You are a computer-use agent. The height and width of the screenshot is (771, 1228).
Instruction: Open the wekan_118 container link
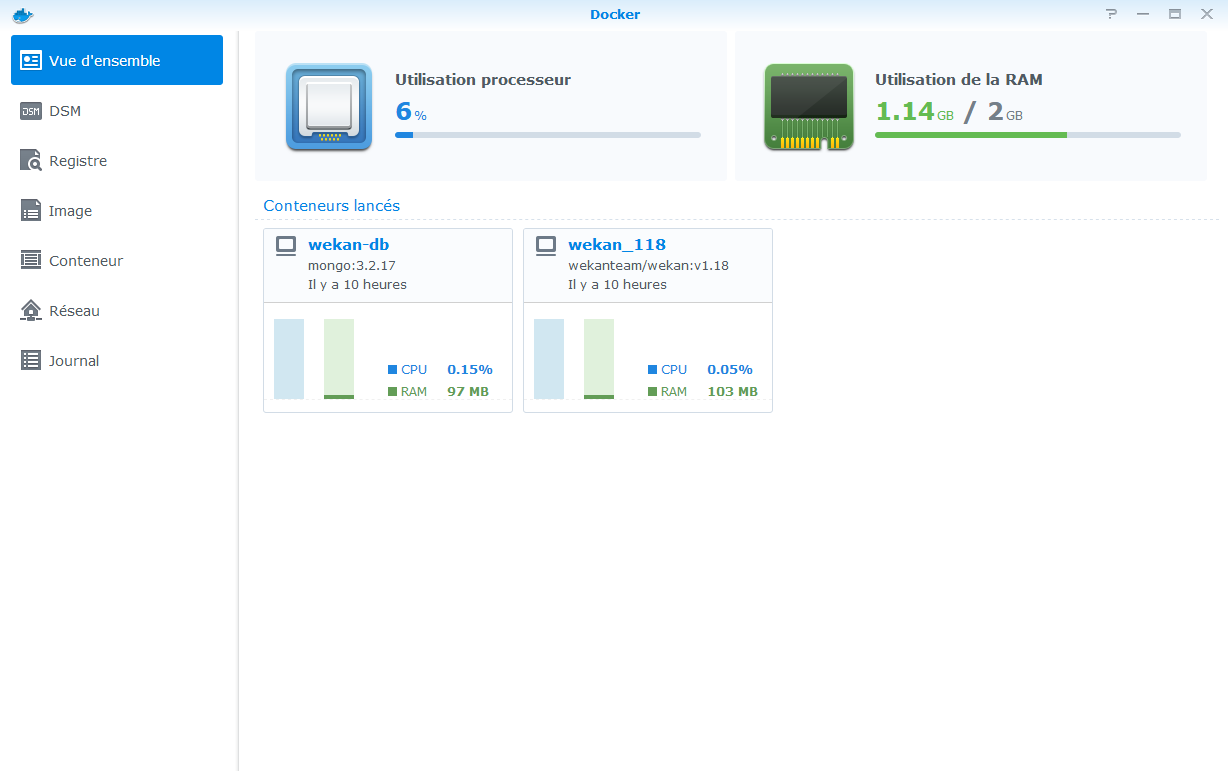point(617,244)
